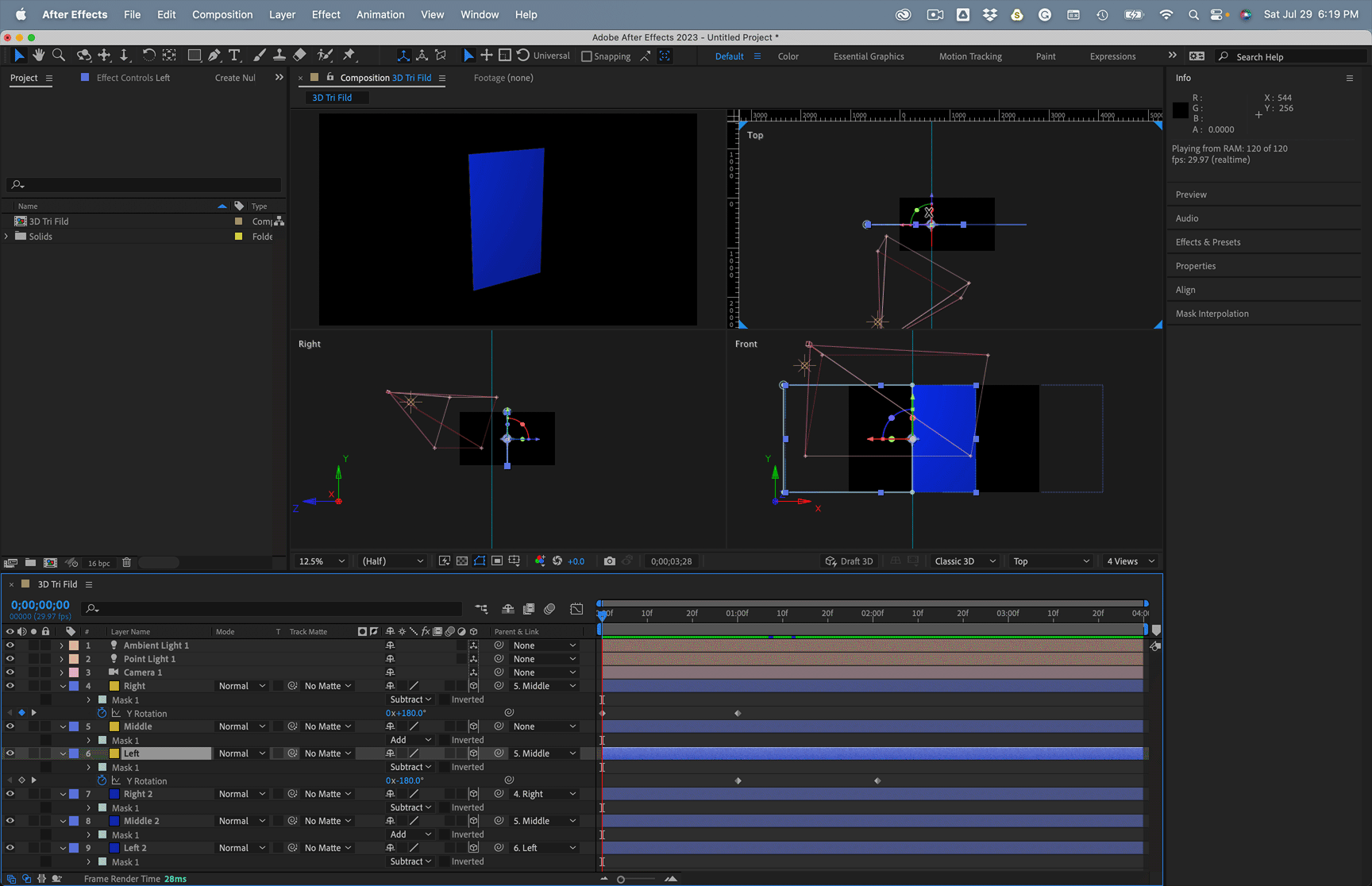Select the Pen tool

click(x=214, y=56)
